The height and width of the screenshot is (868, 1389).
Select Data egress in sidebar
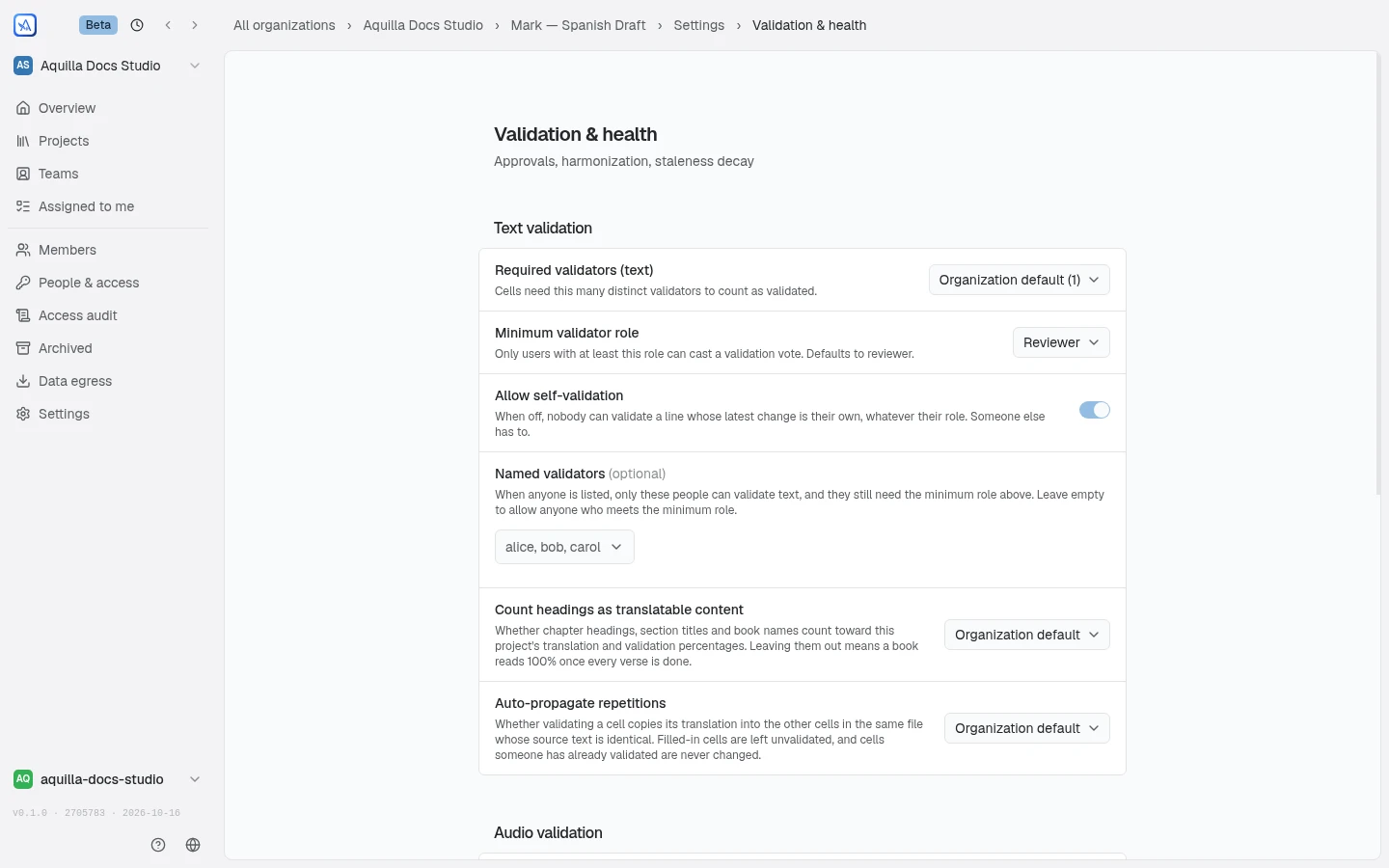[108, 381]
